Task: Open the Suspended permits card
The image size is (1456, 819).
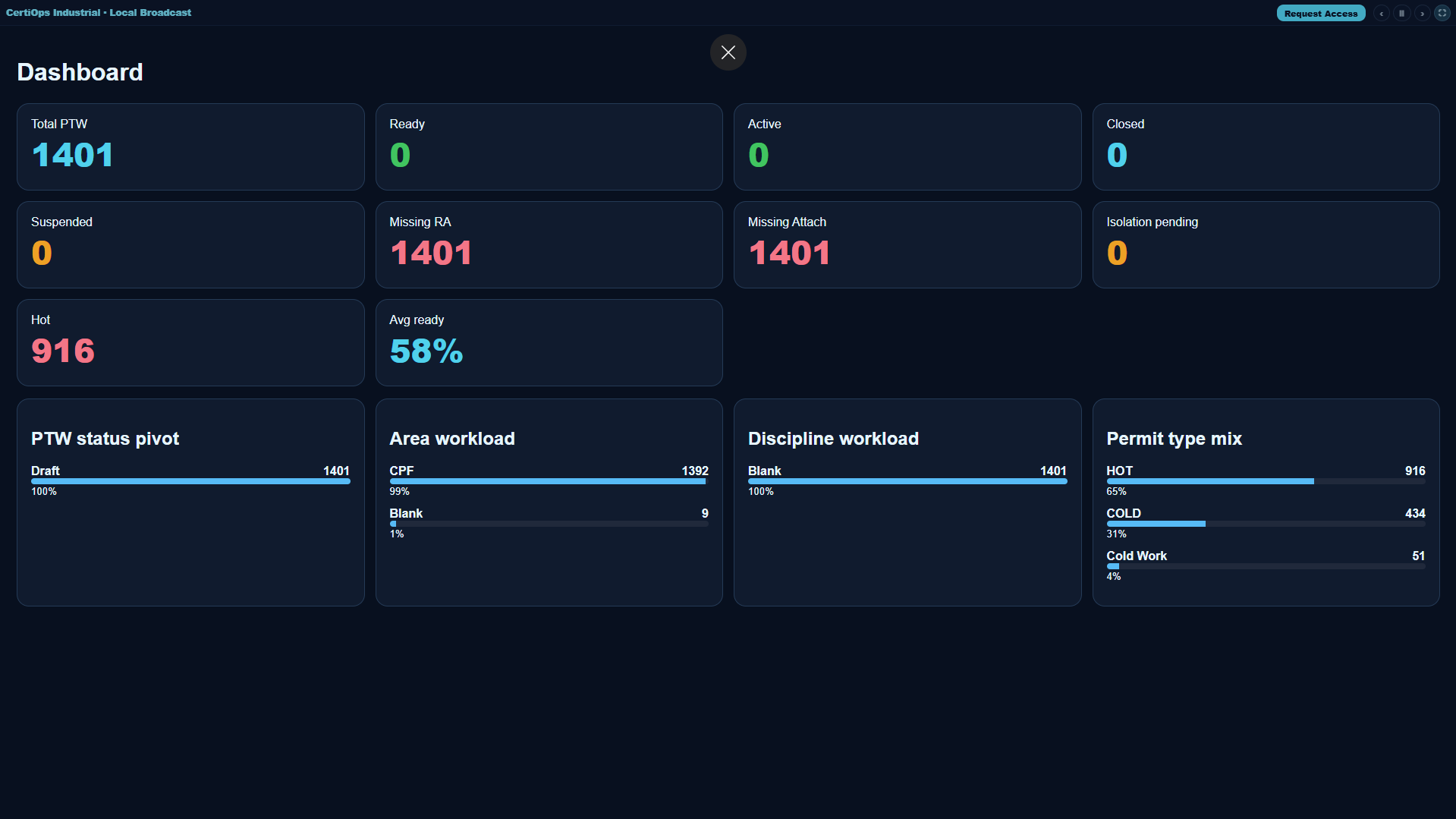Action: point(190,244)
